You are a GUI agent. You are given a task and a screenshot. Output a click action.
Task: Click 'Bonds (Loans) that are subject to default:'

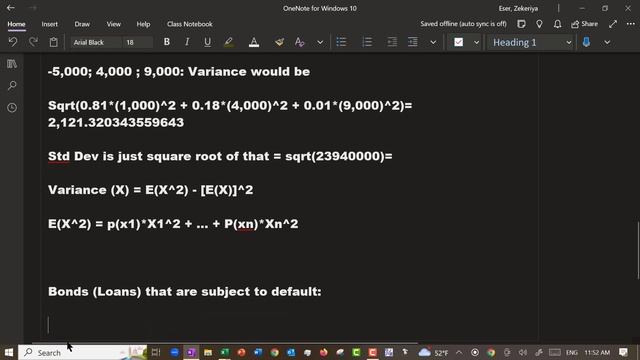(x=184, y=291)
